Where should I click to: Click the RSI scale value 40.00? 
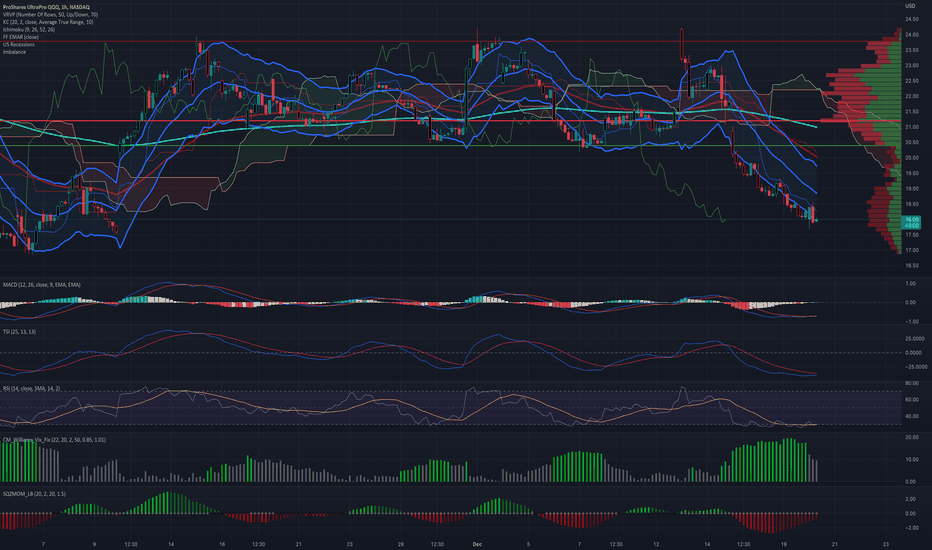[x=912, y=416]
